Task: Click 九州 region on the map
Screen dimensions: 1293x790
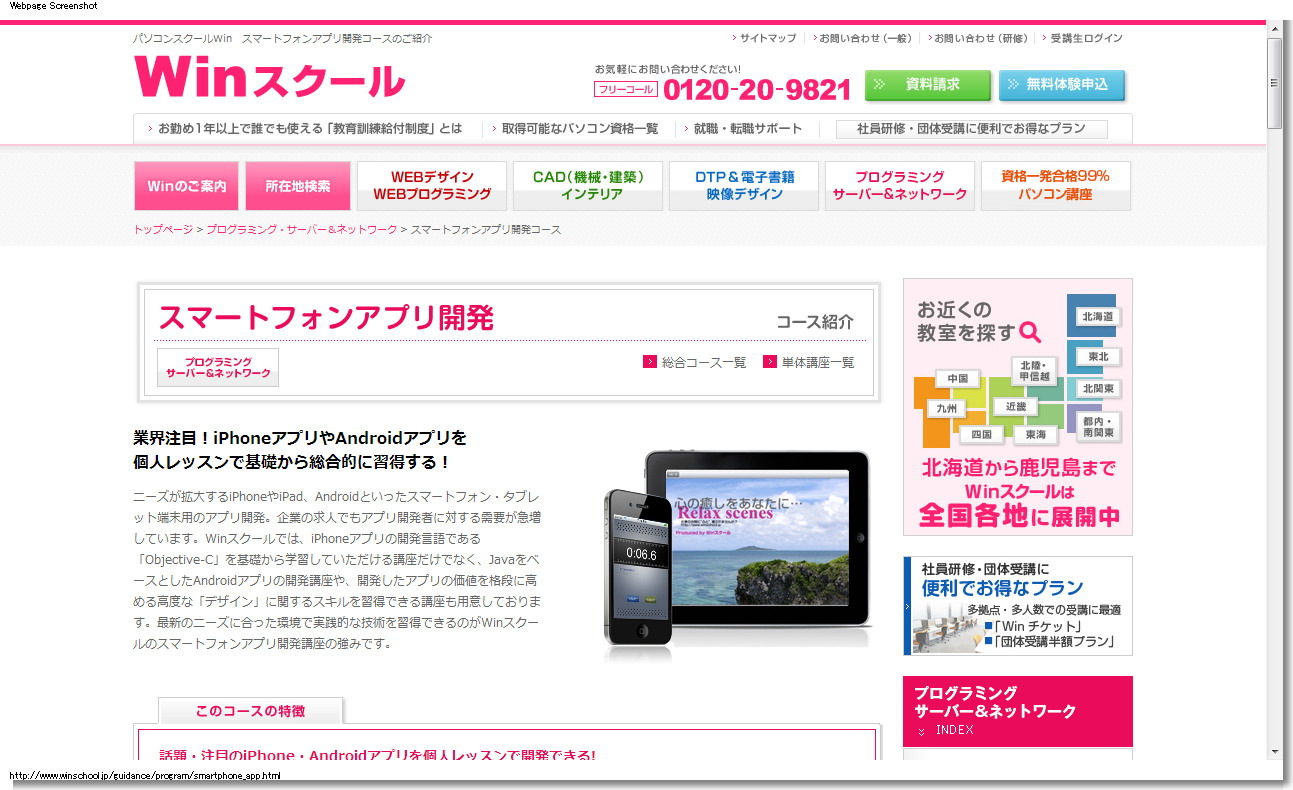Action: coord(947,408)
